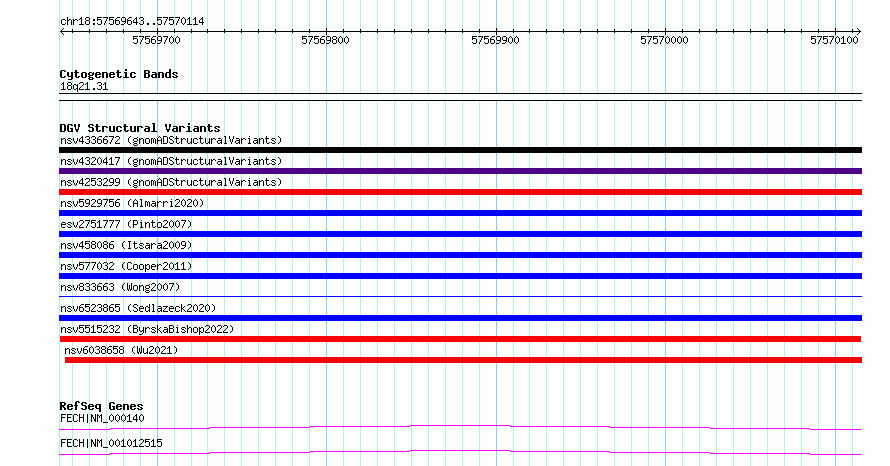Click the purple nsv4320417 variant bar
Screen dimensions: 890x466
tap(460, 171)
